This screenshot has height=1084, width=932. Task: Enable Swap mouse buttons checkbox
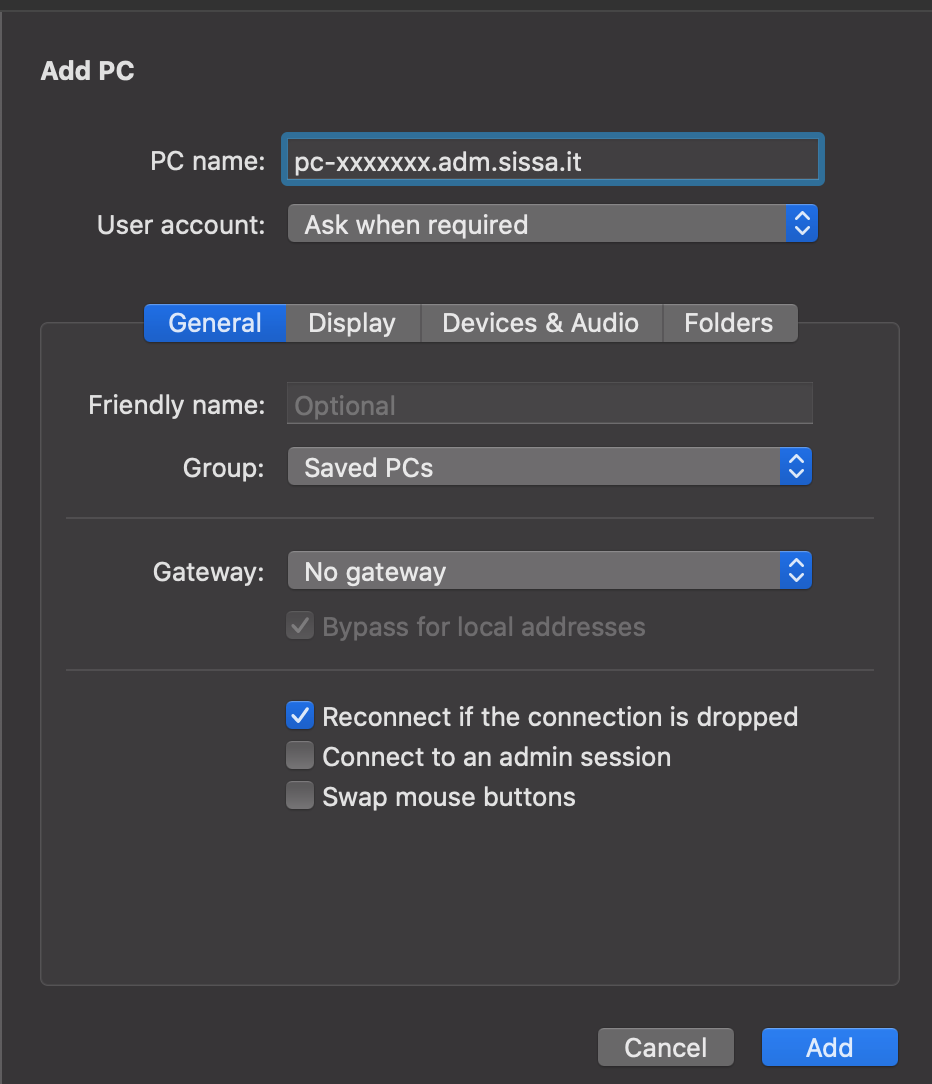300,796
